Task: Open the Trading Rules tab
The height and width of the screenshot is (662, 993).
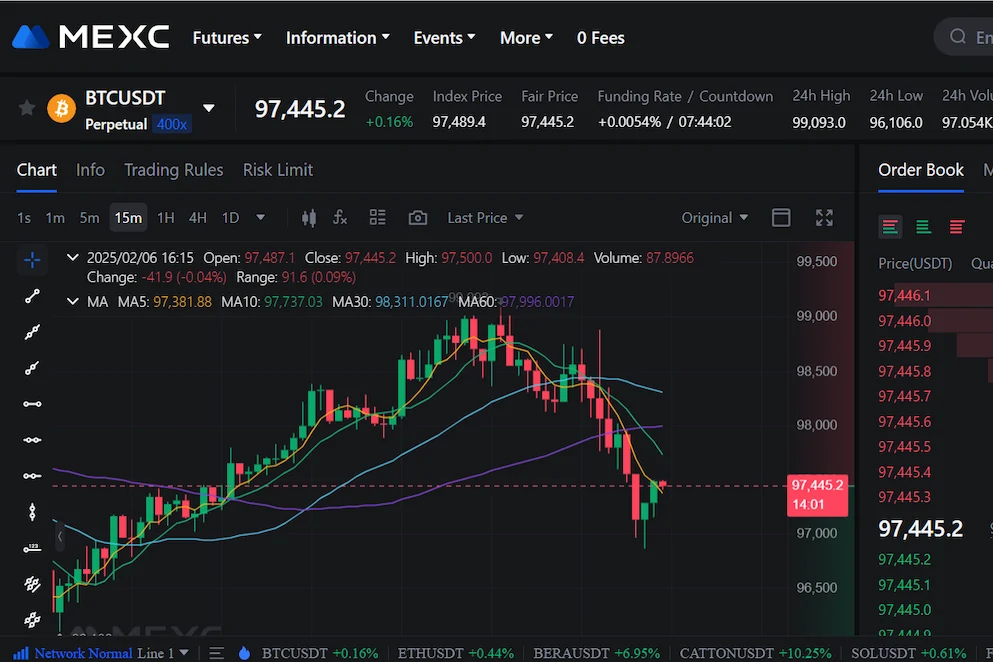Action: (174, 170)
